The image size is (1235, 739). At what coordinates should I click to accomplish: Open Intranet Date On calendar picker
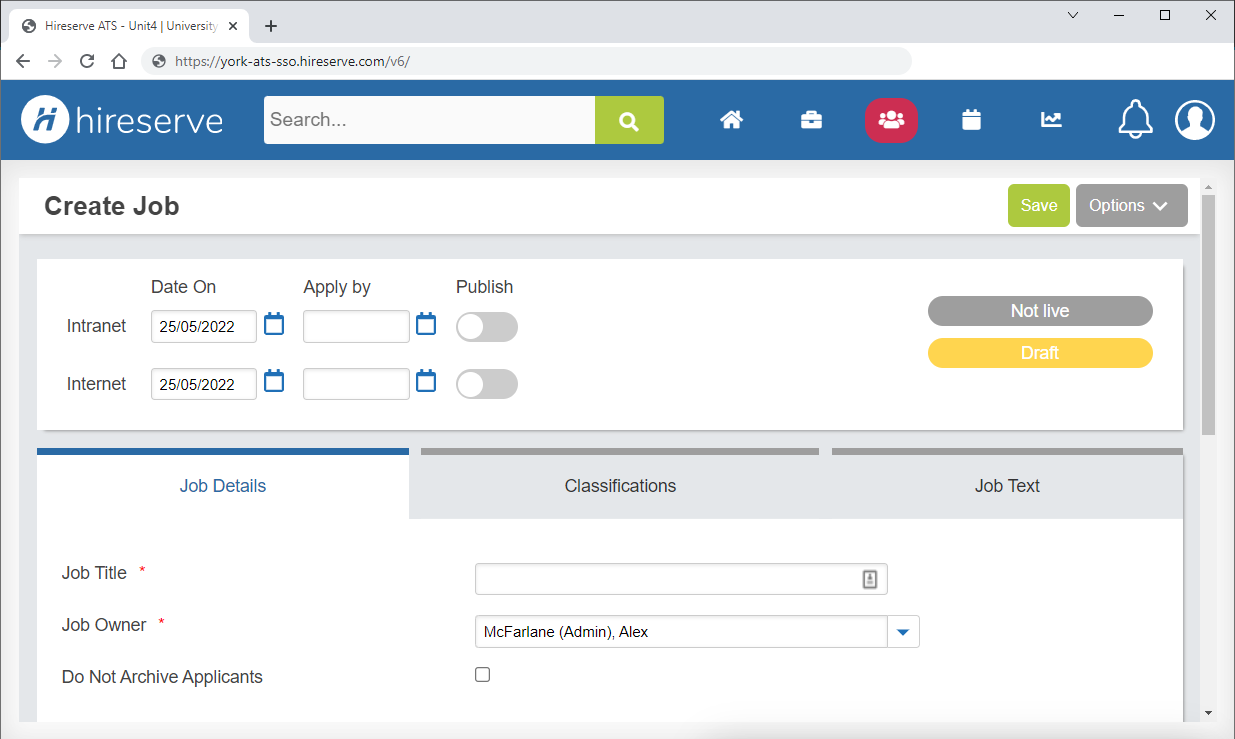tap(274, 324)
